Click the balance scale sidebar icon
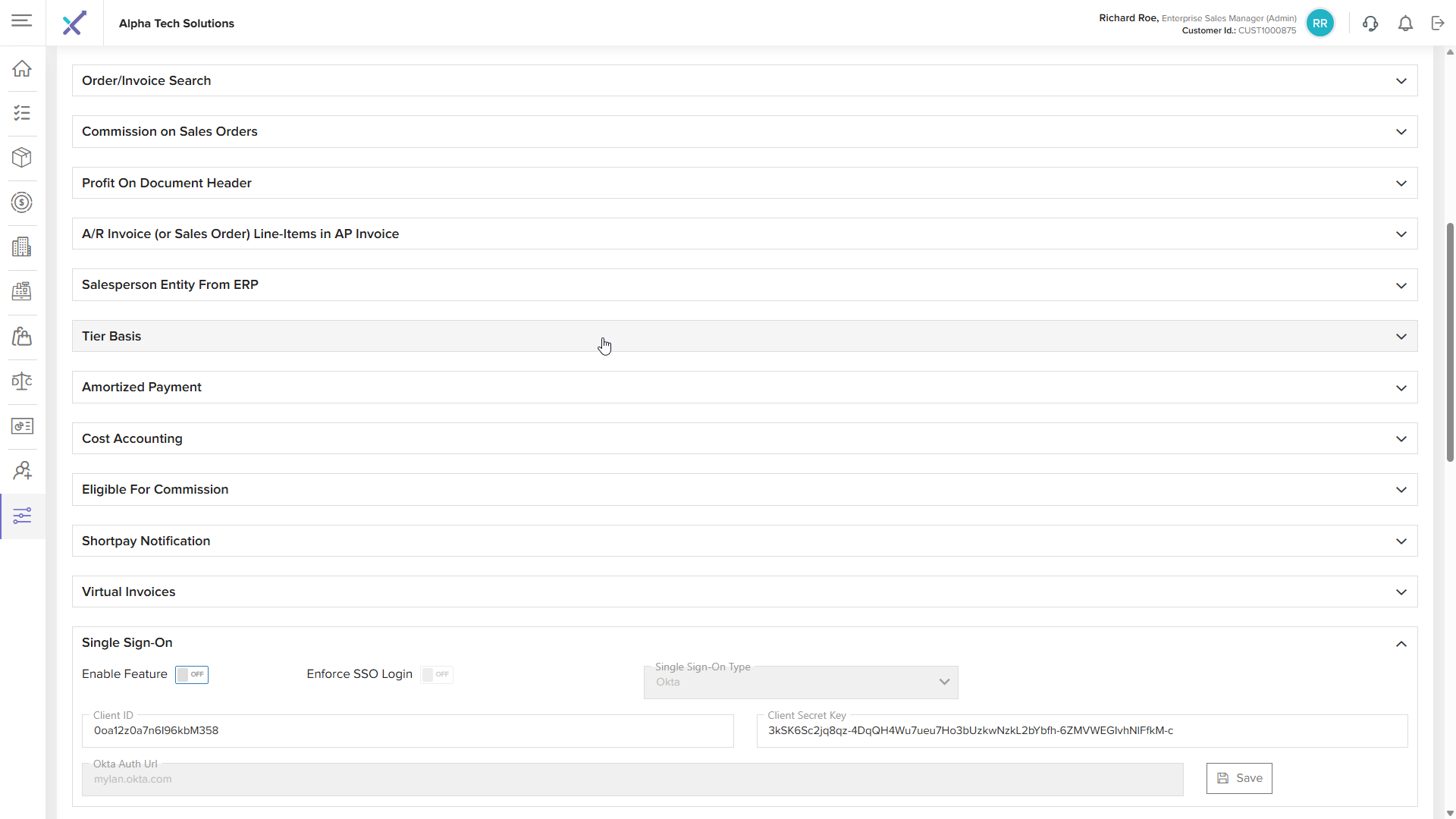 click(22, 381)
